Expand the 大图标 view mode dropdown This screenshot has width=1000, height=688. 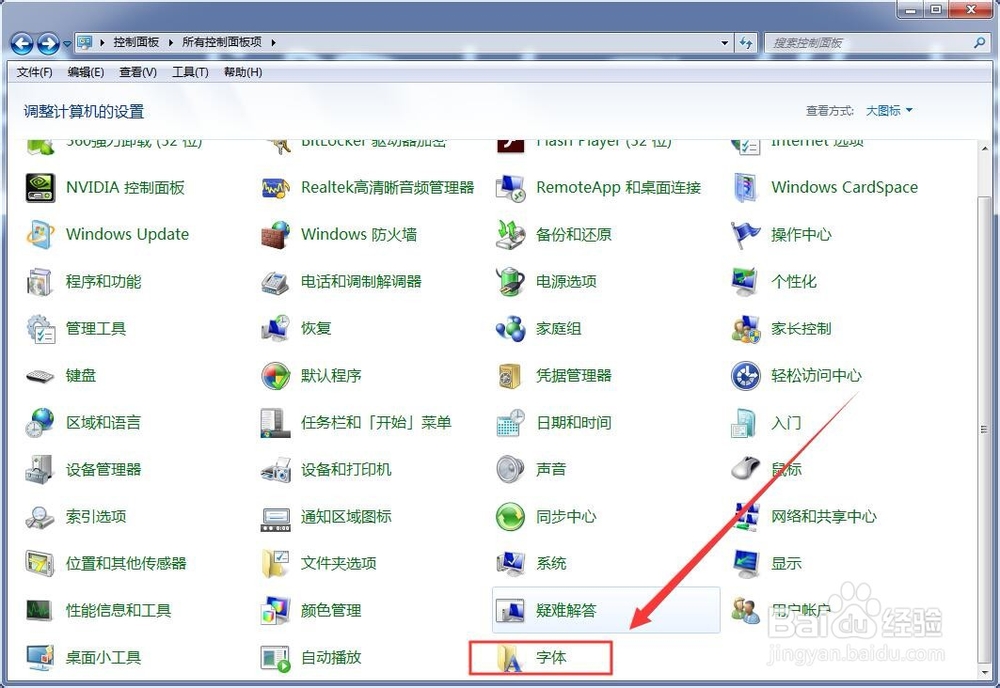coord(889,110)
